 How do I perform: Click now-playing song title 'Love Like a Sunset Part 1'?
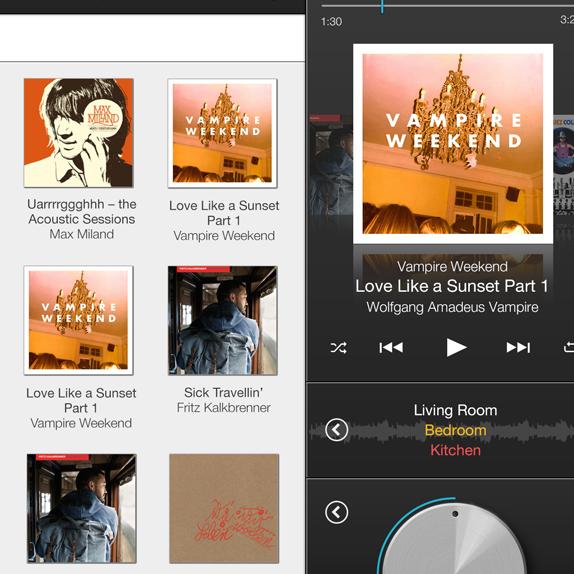[x=452, y=286]
